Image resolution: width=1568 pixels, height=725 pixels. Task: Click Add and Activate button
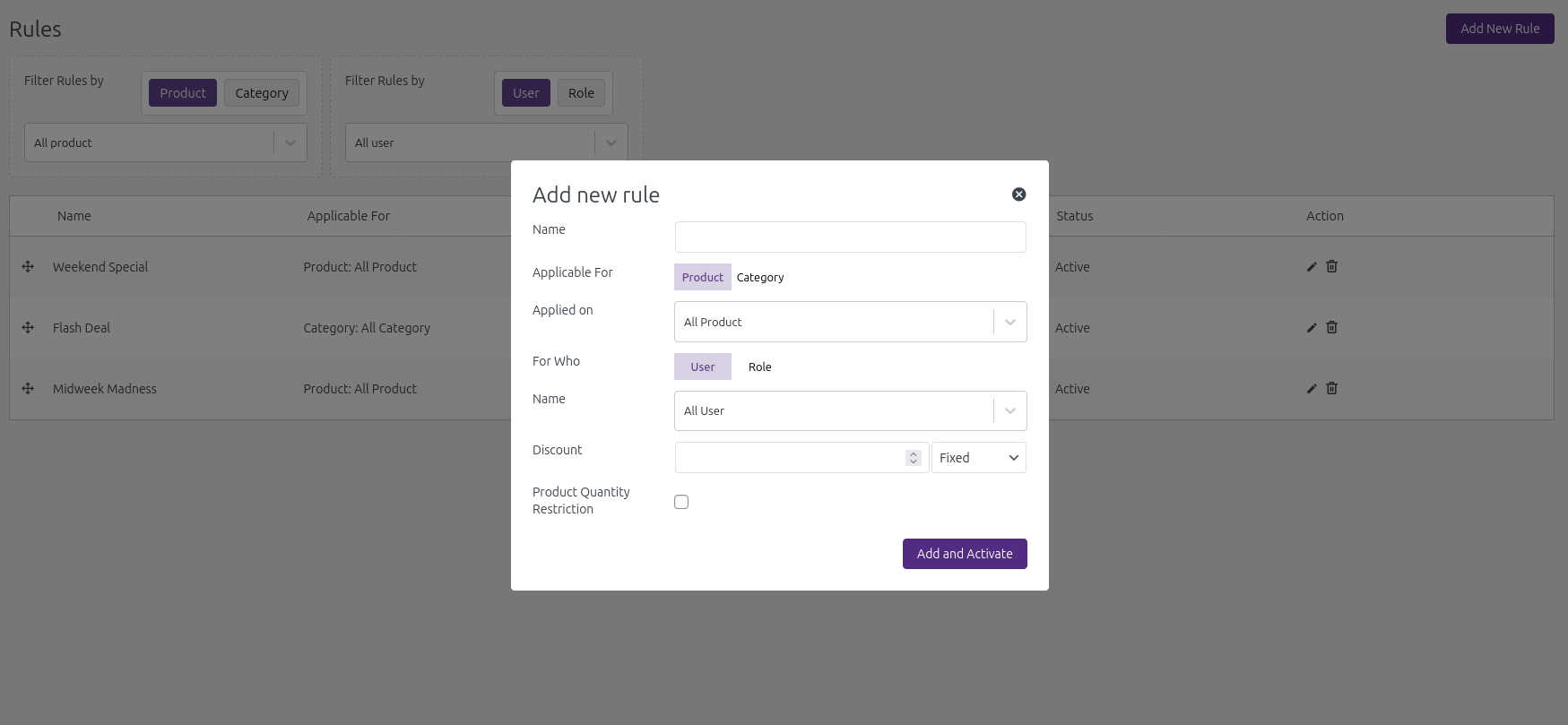click(965, 554)
